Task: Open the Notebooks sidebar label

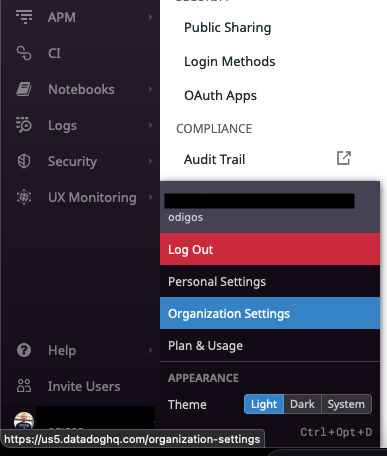Action: (81, 89)
